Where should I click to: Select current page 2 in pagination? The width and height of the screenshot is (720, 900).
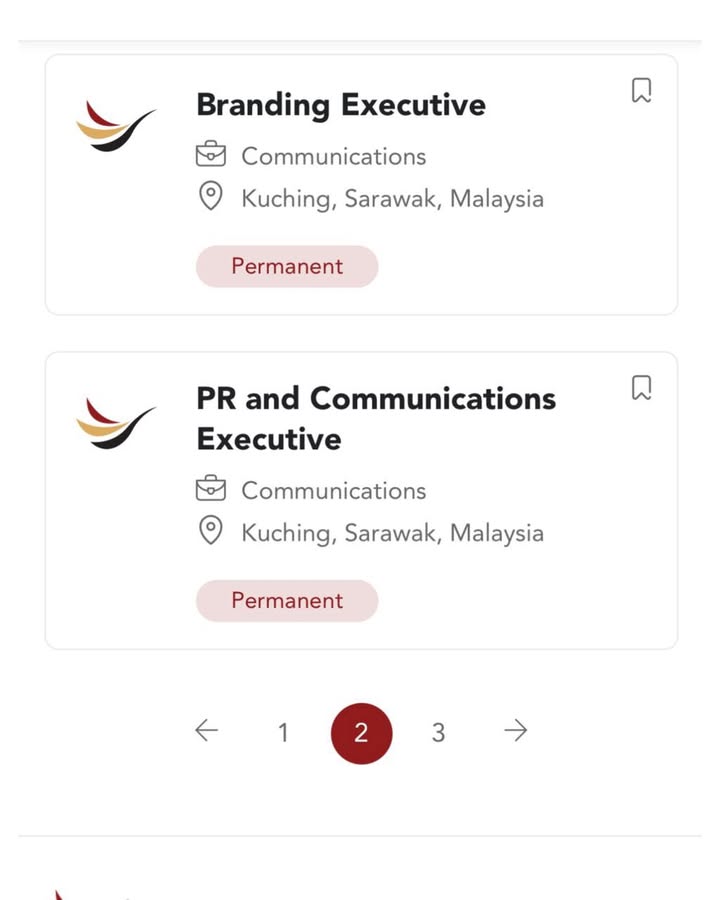(361, 733)
